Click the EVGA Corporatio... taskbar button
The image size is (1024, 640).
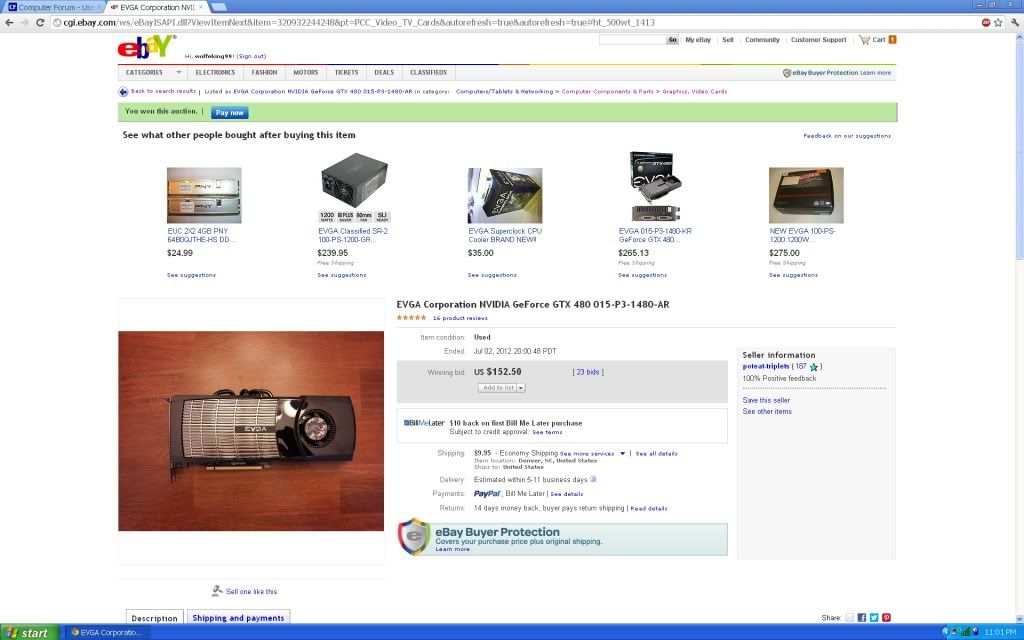click(106, 632)
